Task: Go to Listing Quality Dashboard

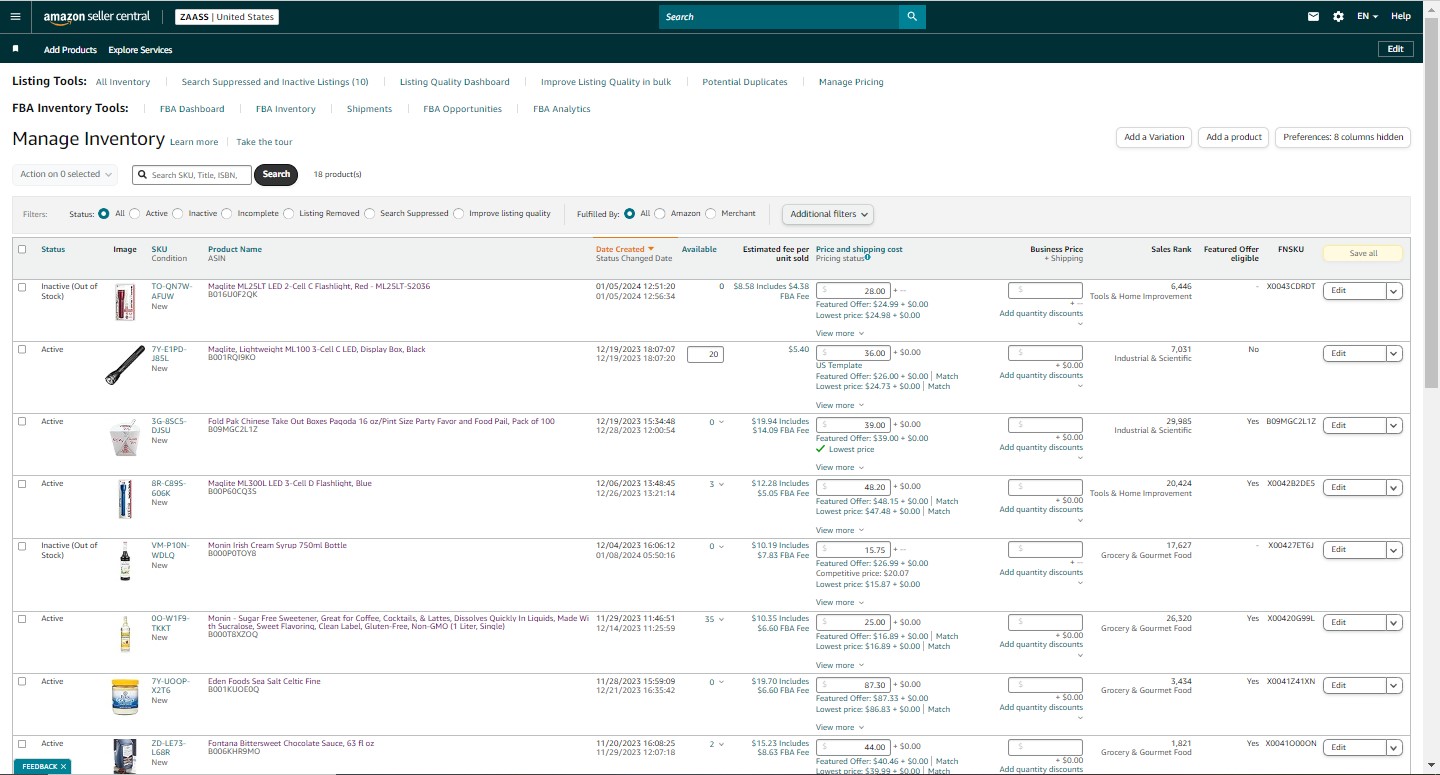Action: 455,82
